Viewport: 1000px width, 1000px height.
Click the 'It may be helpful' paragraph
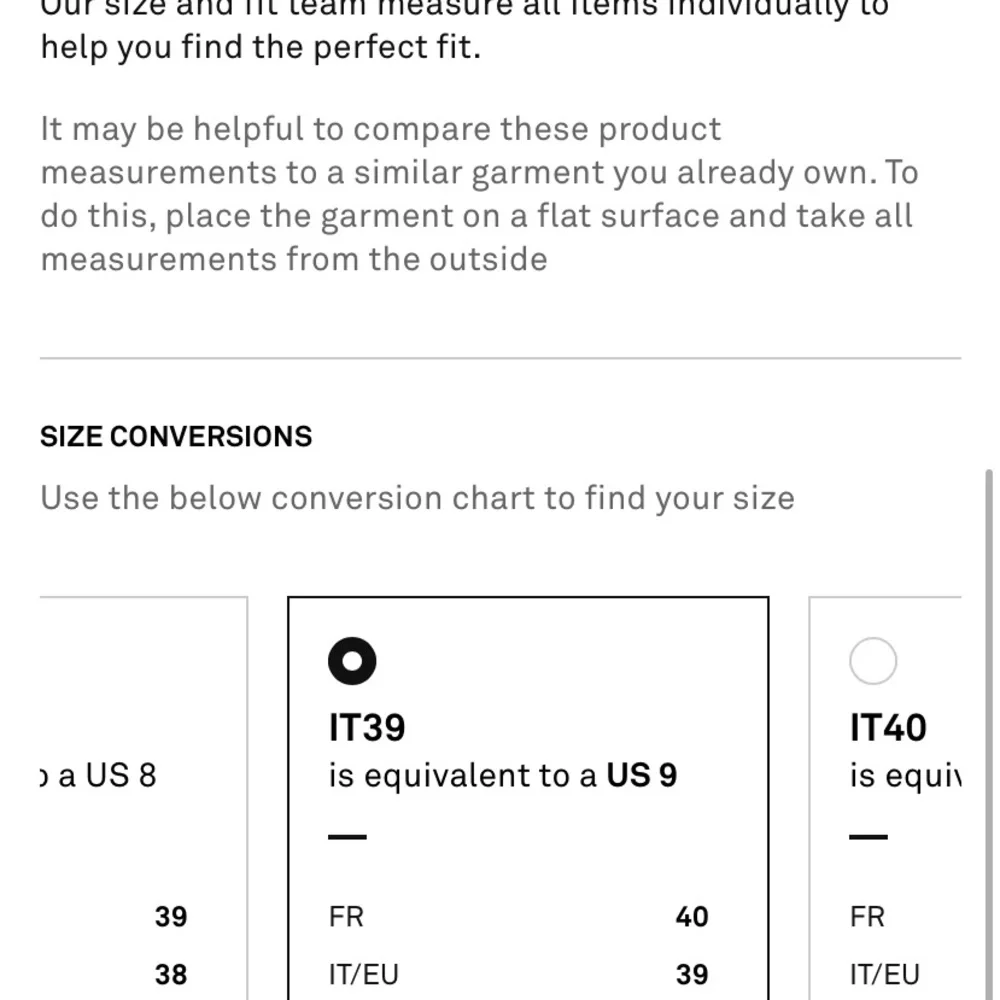[480, 194]
